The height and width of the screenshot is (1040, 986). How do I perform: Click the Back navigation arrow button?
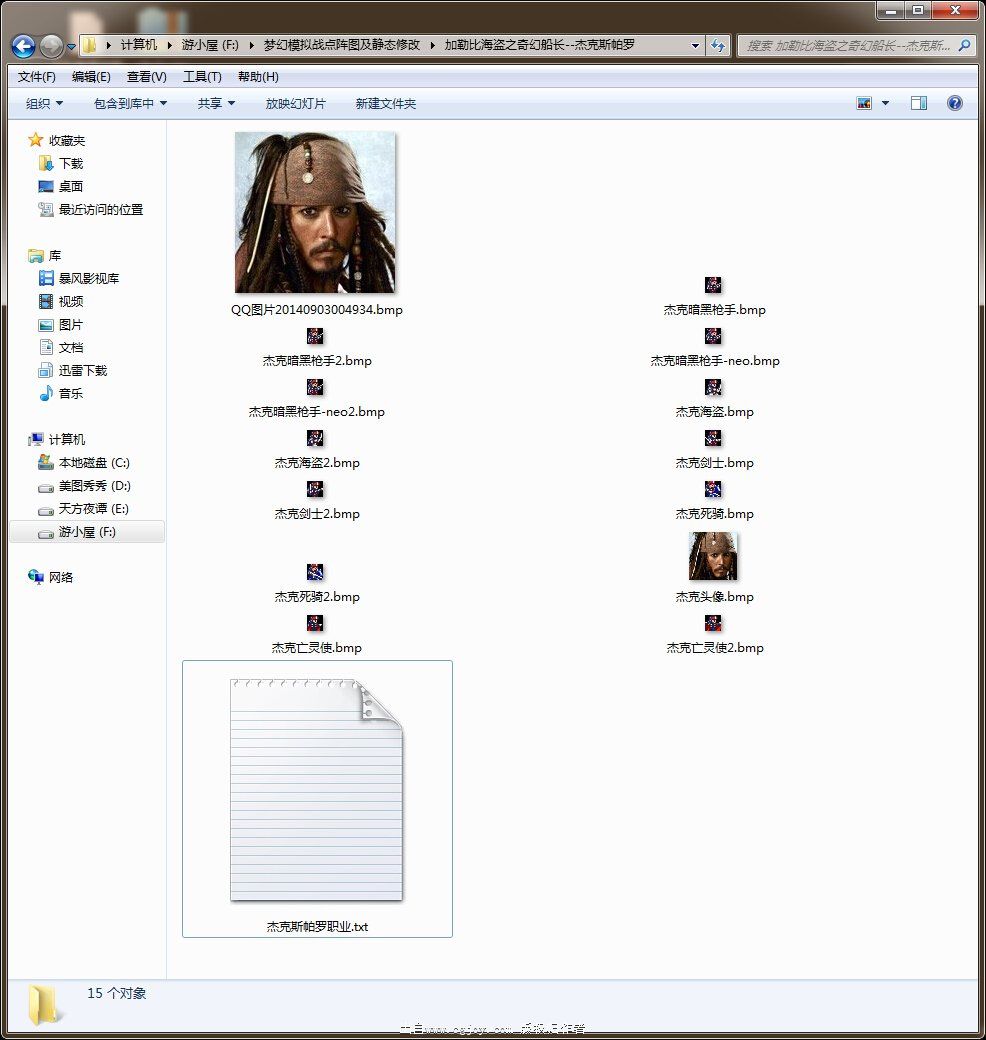(24, 46)
